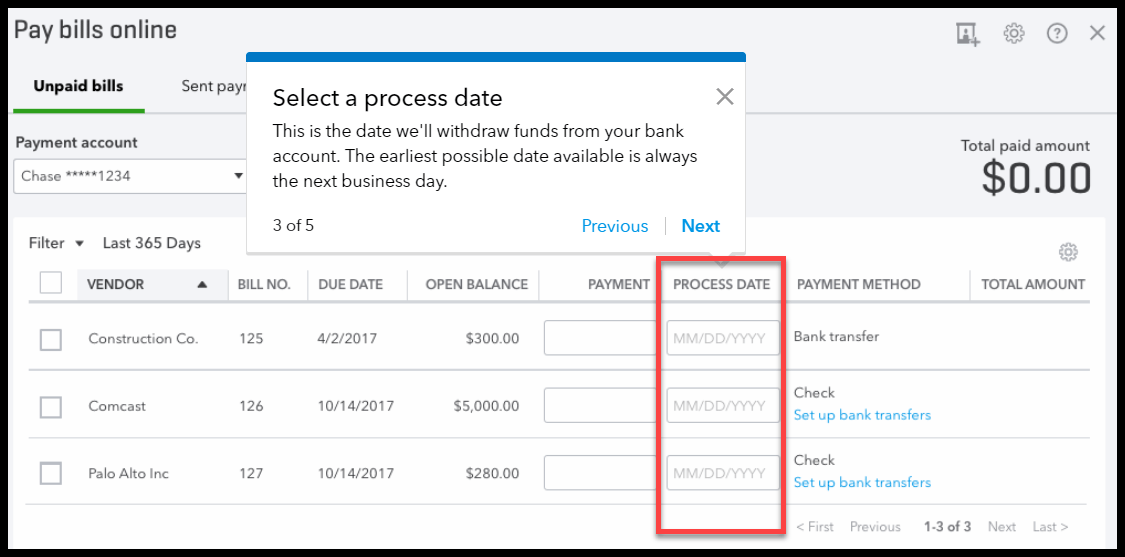Sort by Vendor column arrow
1125x557 pixels.
point(202,284)
